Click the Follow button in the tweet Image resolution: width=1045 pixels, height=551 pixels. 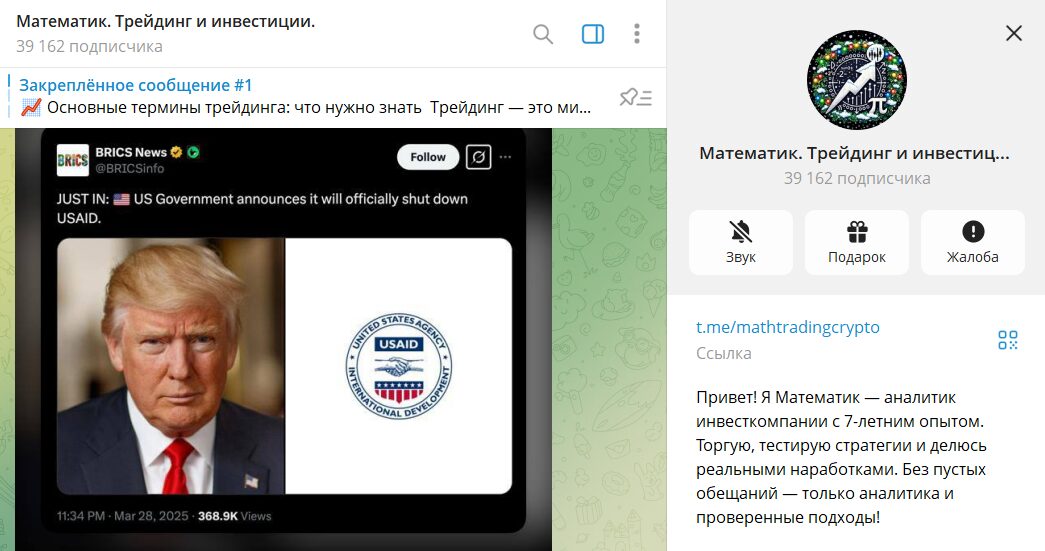tap(428, 157)
